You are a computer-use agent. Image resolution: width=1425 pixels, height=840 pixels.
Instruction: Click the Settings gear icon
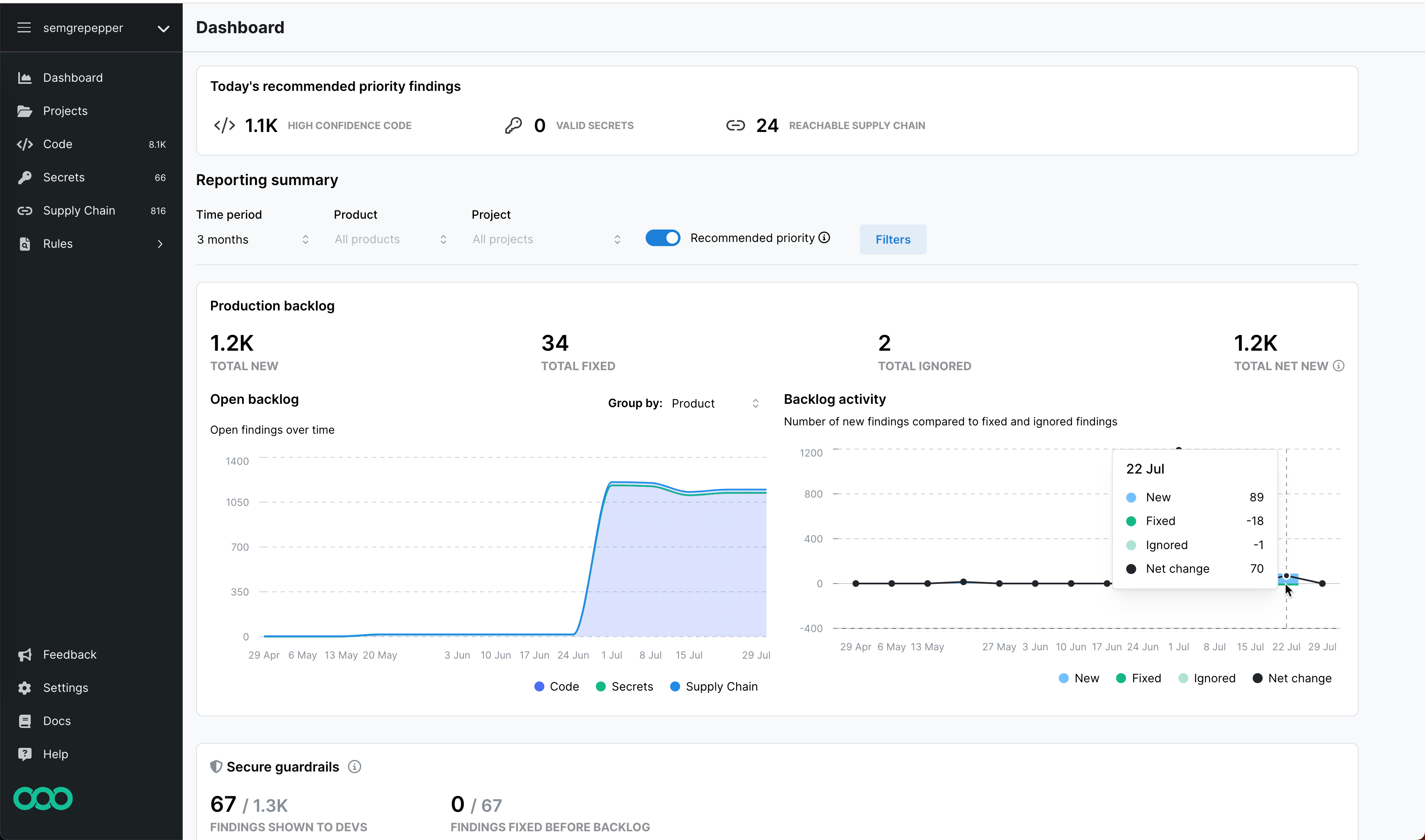coord(24,688)
